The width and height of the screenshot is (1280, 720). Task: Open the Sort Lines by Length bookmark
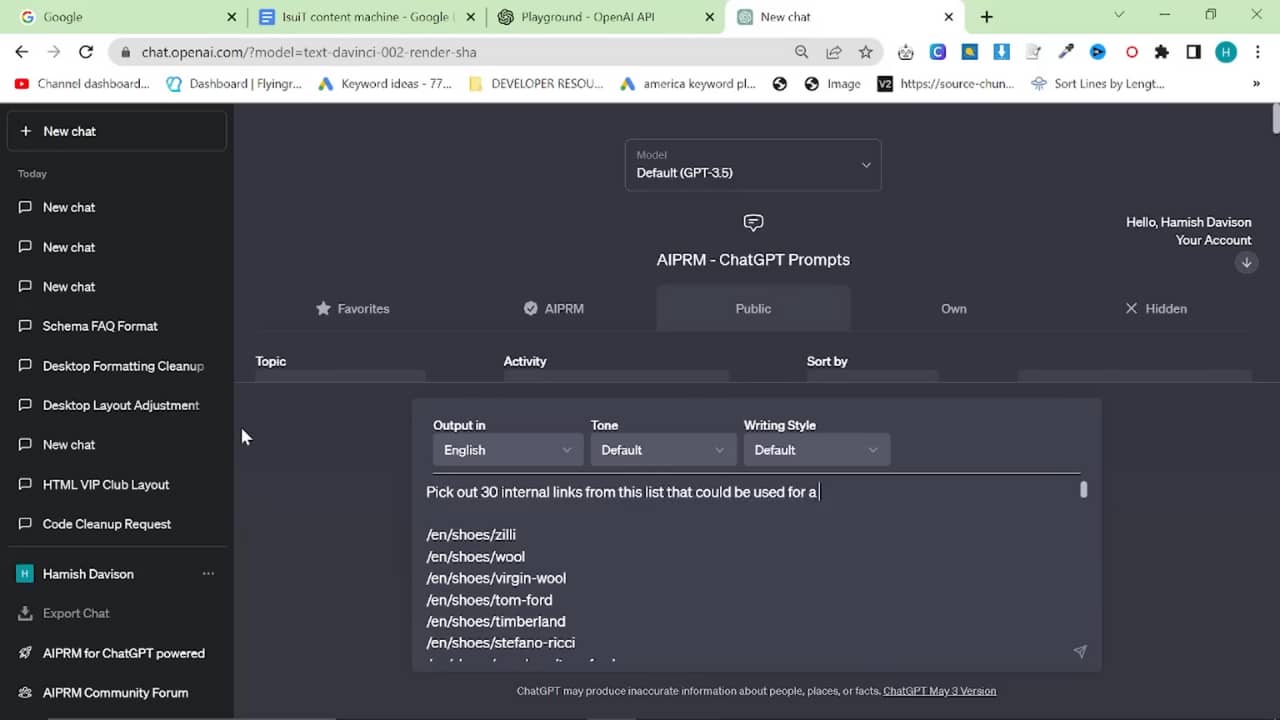1098,84
